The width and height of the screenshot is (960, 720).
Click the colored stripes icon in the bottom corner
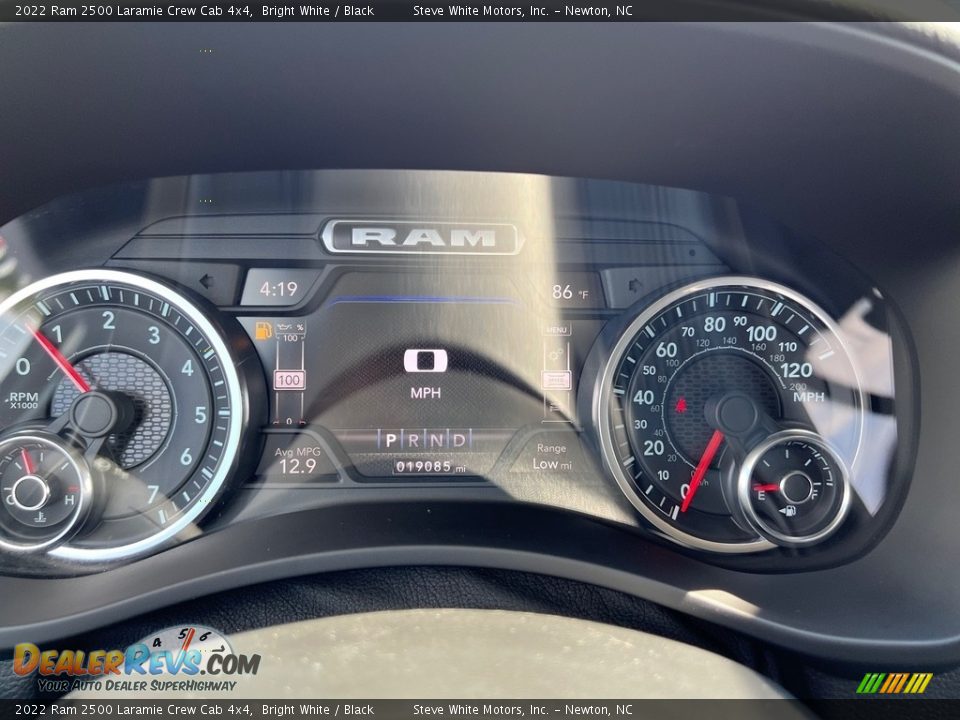pos(894,683)
